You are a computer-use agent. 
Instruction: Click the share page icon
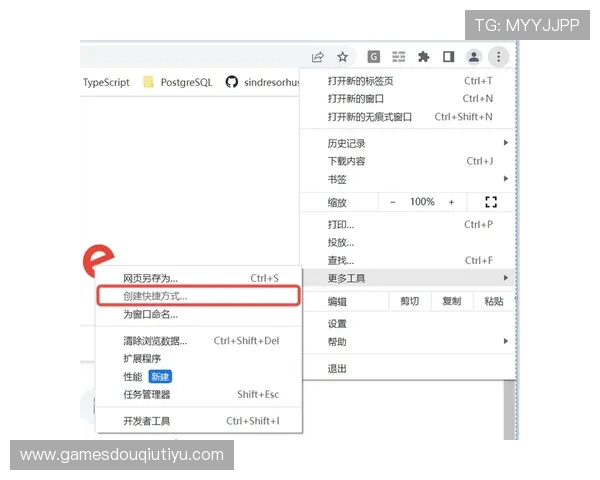[x=318, y=57]
